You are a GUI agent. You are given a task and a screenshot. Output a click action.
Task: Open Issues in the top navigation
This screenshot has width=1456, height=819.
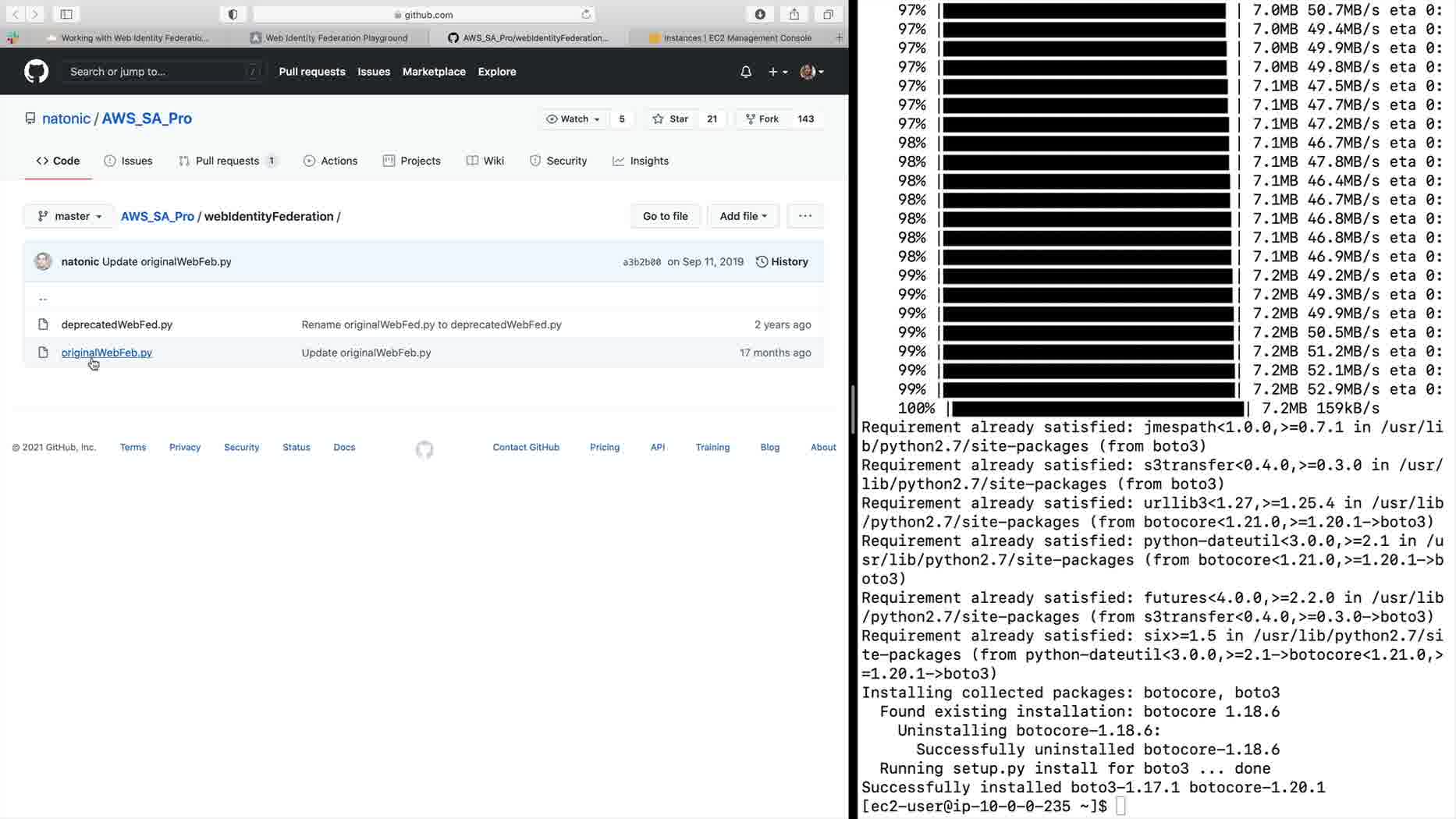374,72
